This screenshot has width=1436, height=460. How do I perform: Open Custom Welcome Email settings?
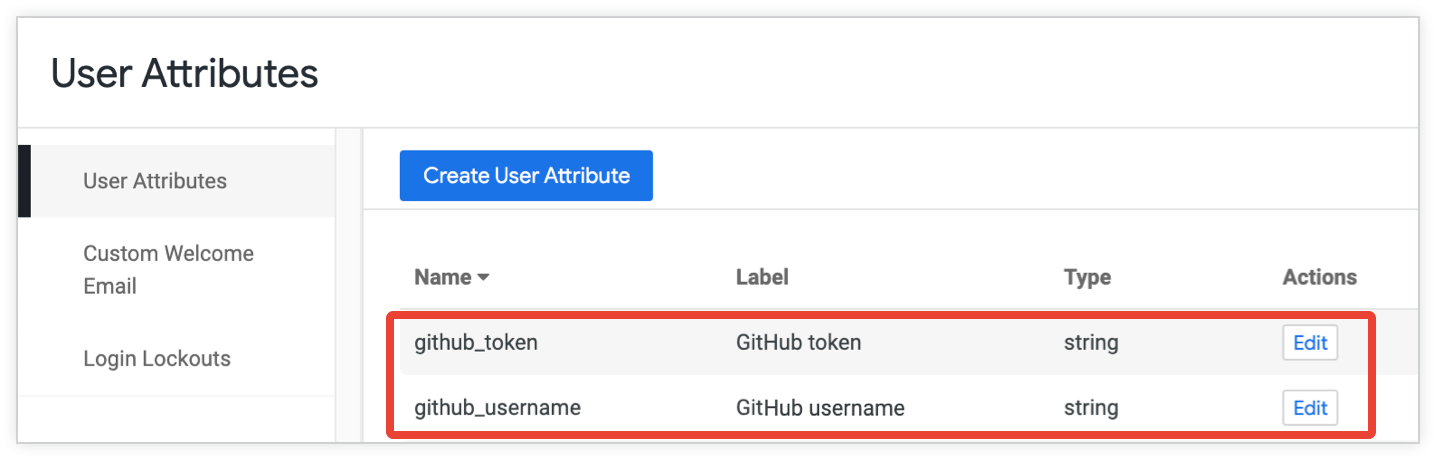[168, 269]
